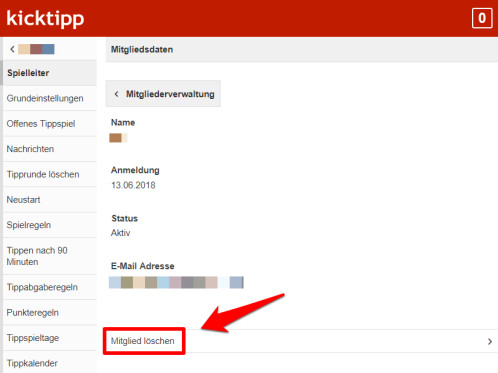
Task: Click the blurred member name value
Action: coord(118,138)
